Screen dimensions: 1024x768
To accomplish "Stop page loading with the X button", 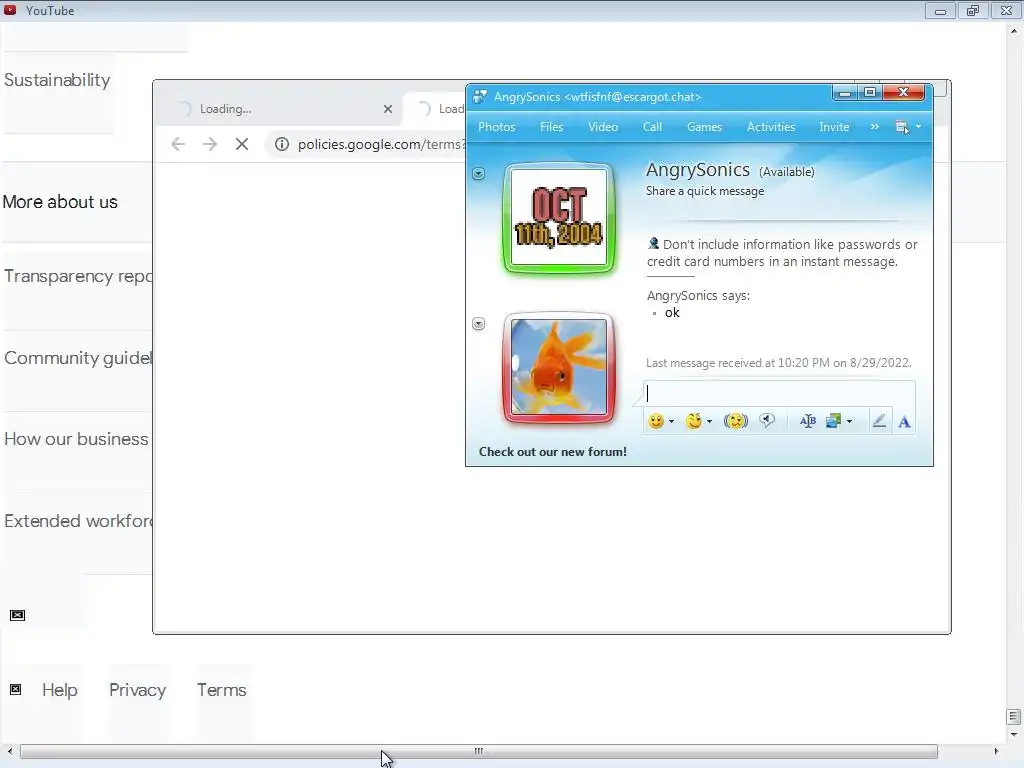I will 242,144.
